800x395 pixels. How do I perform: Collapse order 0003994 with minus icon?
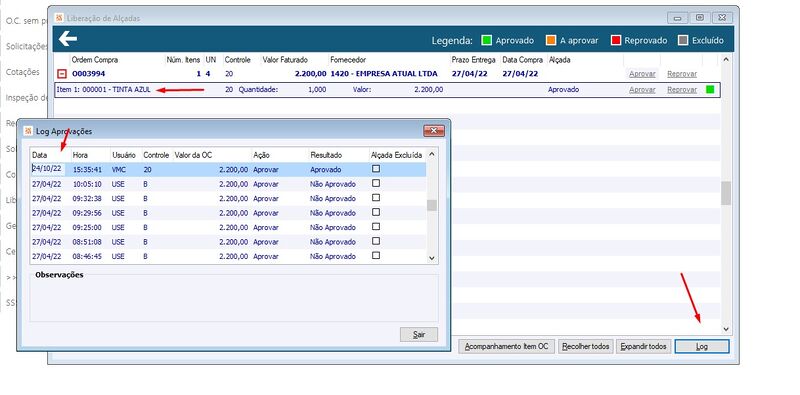click(62, 74)
